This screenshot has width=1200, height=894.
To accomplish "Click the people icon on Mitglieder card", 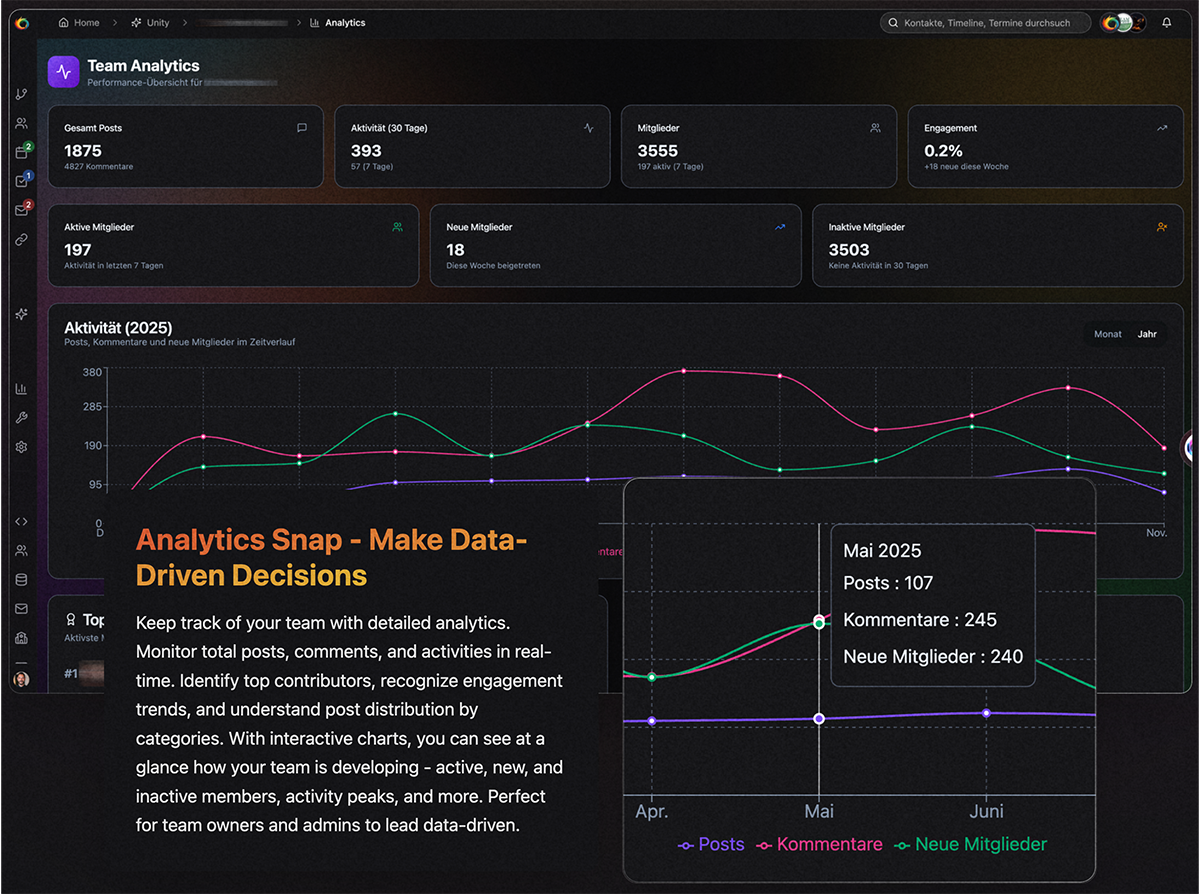I will 875,128.
